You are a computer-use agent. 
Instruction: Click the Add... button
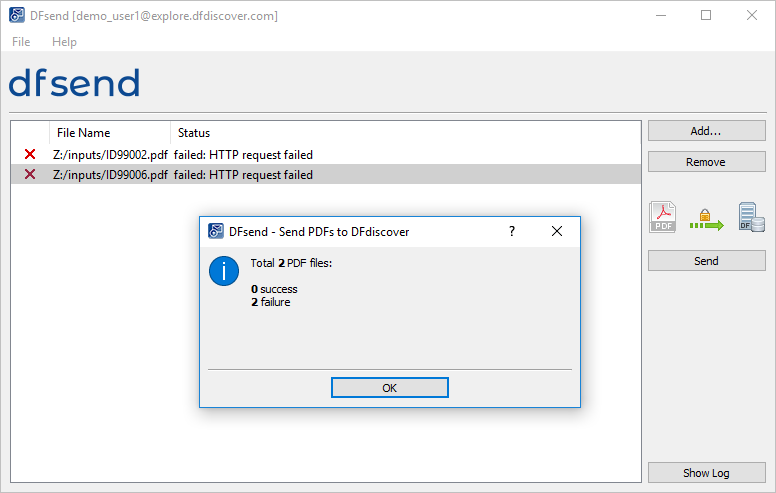[707, 131]
